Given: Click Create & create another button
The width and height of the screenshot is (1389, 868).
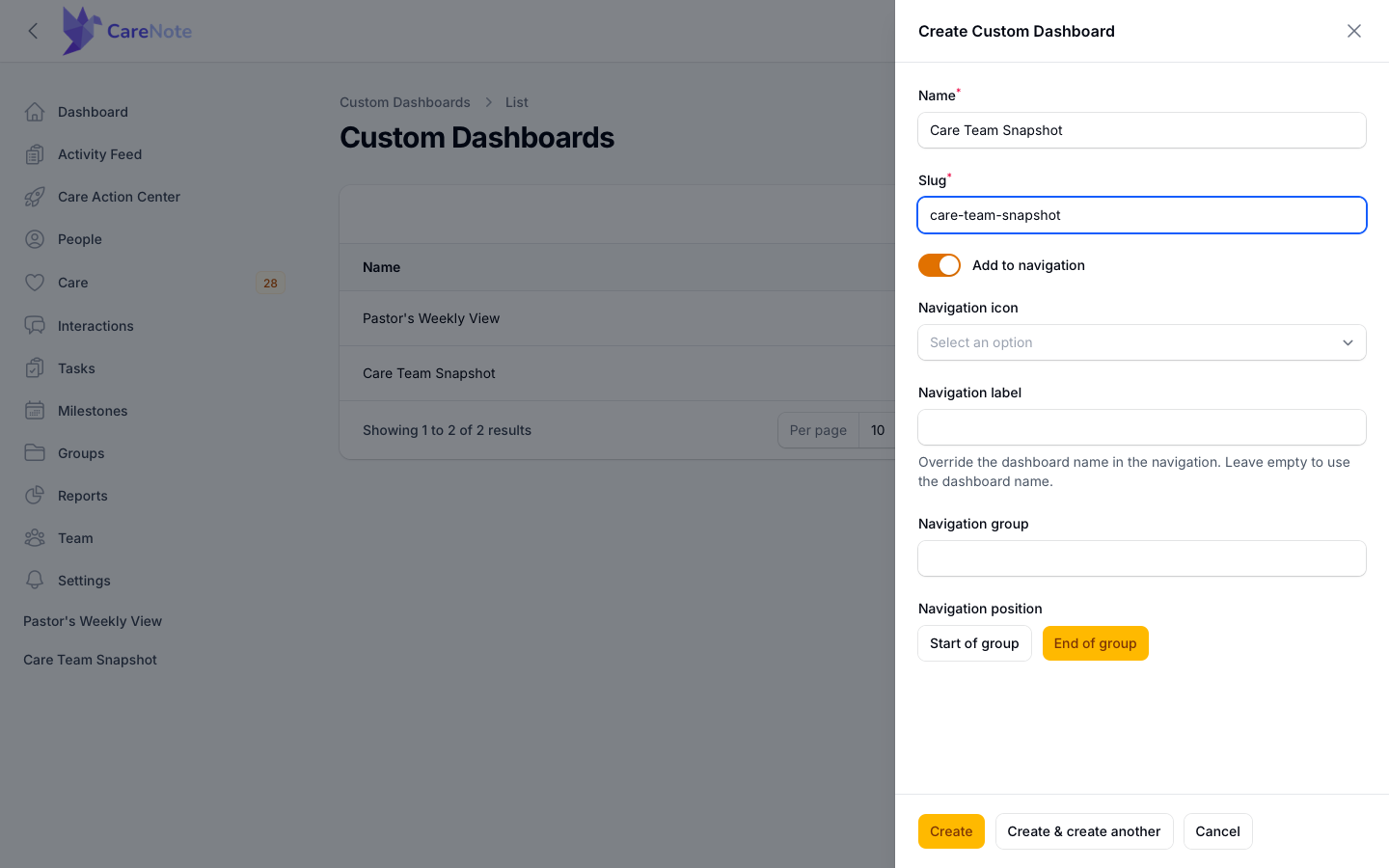Looking at the screenshot, I should 1084,831.
